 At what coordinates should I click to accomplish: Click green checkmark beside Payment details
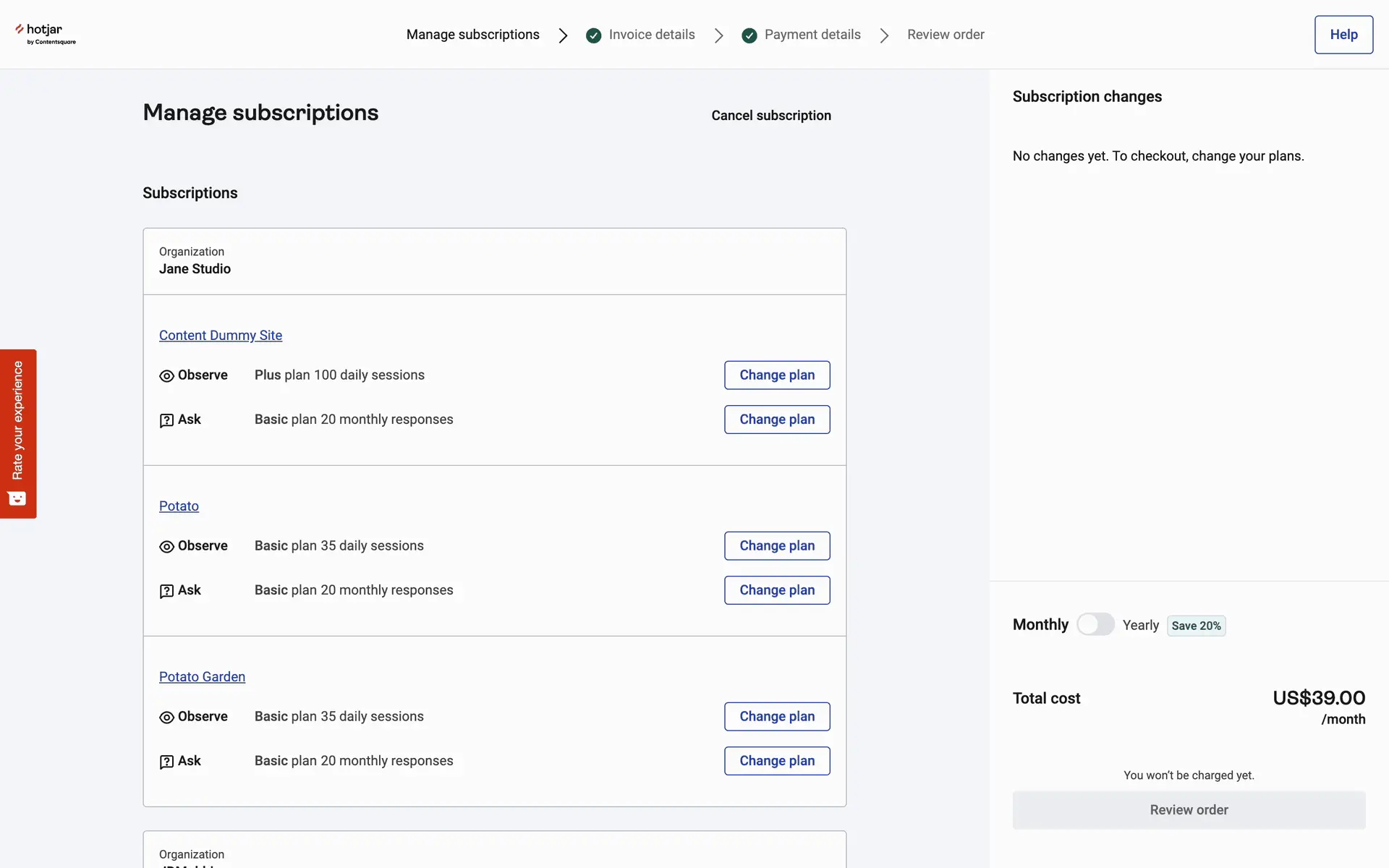(x=749, y=35)
